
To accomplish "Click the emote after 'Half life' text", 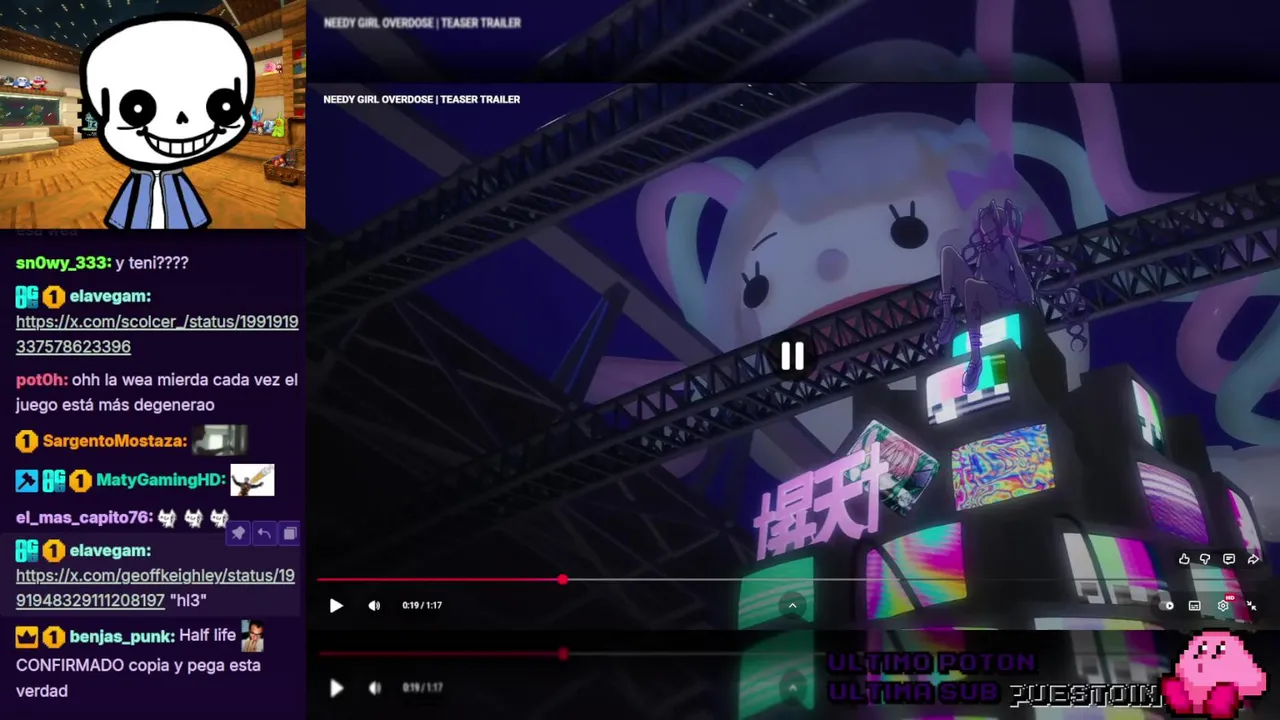I will click(x=252, y=635).
